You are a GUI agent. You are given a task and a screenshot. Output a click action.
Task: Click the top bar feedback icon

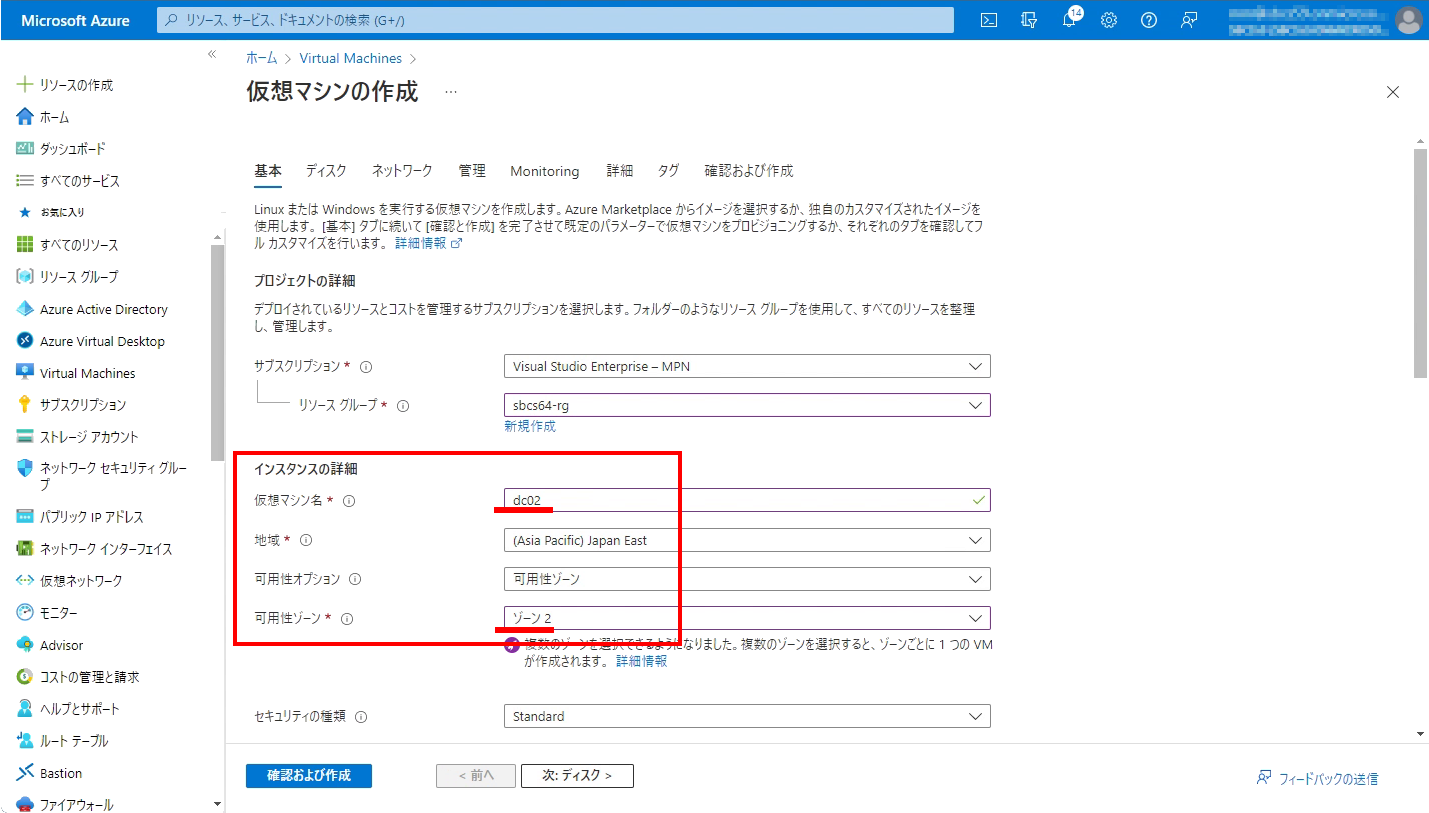pyautogui.click(x=1189, y=20)
